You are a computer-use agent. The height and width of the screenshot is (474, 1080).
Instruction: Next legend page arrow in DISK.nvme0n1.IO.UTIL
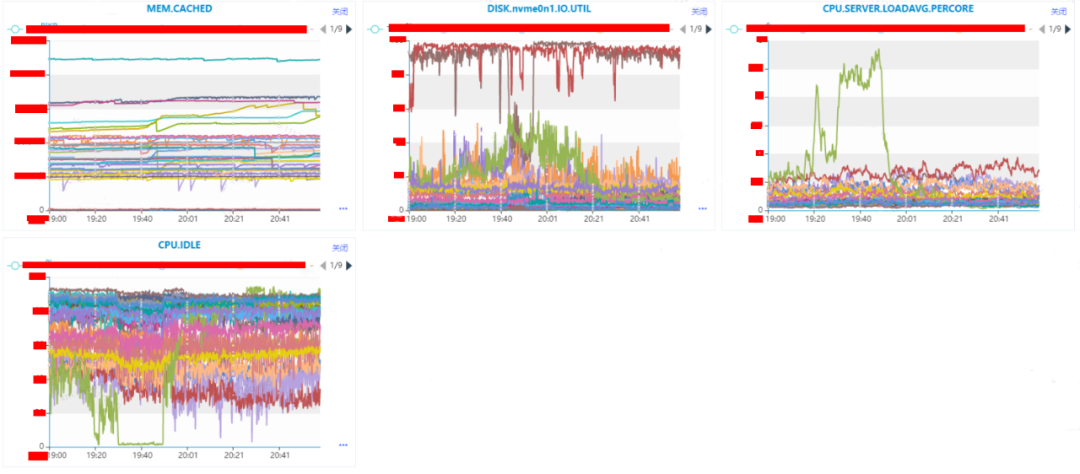click(709, 29)
